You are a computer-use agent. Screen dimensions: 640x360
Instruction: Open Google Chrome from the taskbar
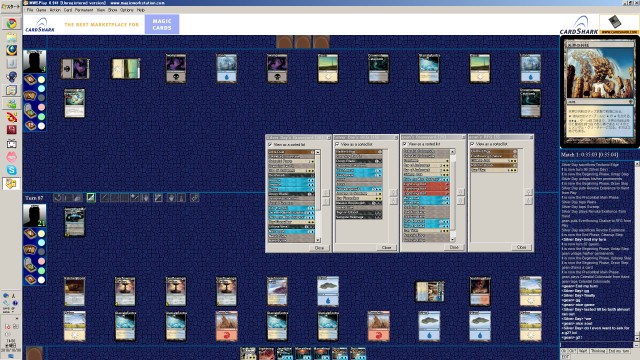click(11, 24)
